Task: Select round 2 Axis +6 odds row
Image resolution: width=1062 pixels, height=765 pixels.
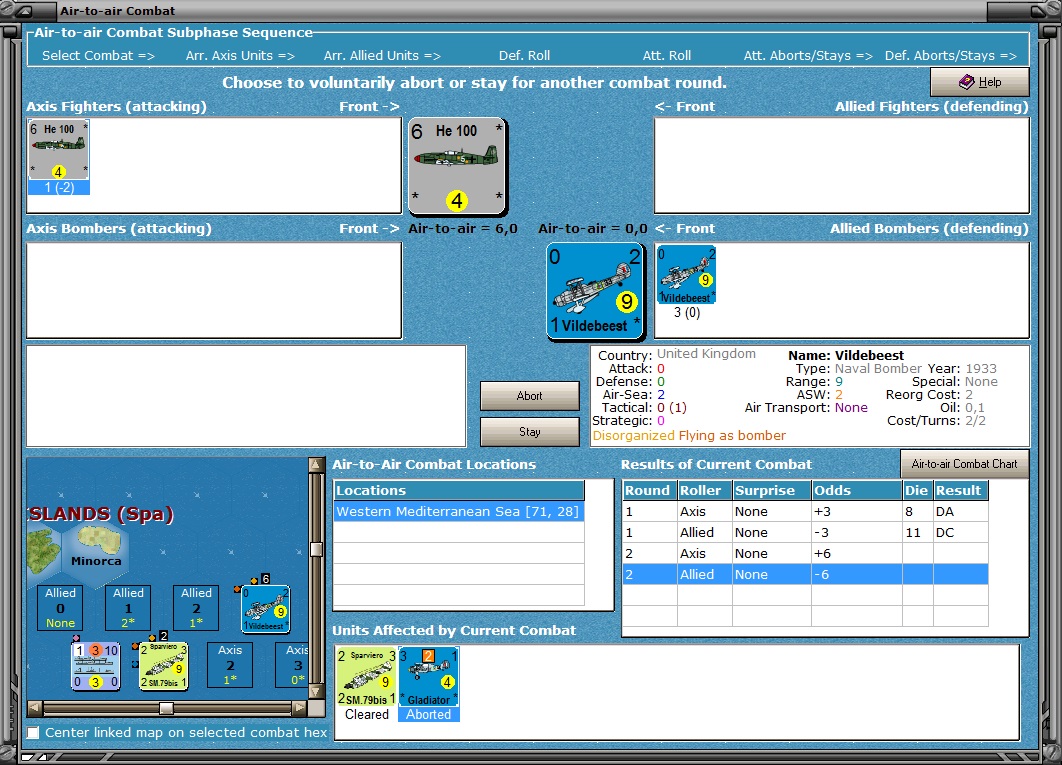Action: point(805,554)
